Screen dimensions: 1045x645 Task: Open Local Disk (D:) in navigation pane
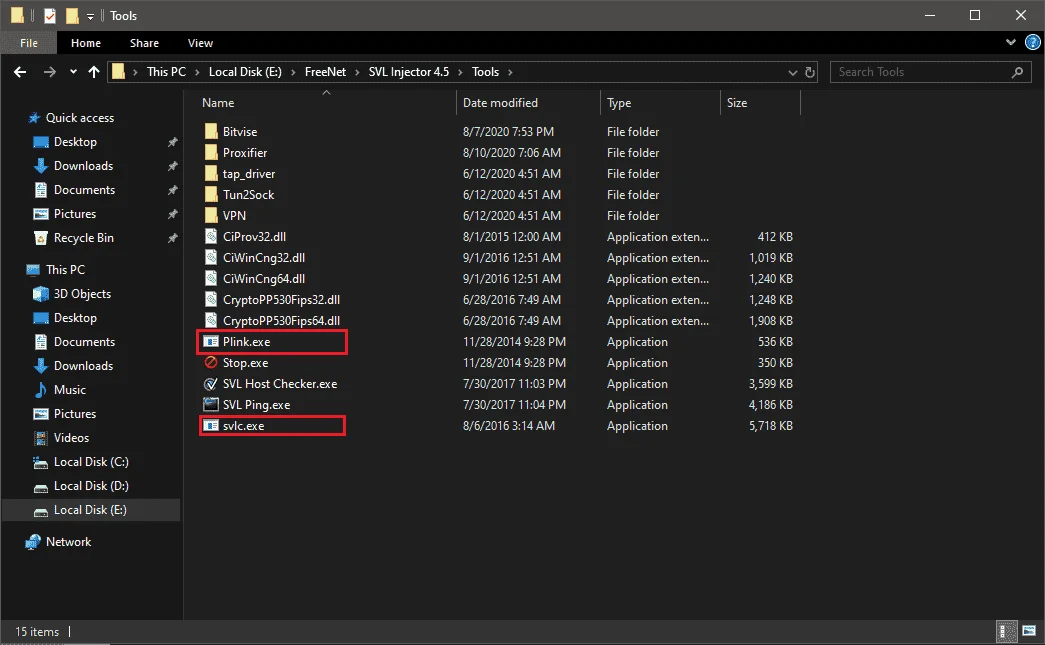pyautogui.click(x=91, y=486)
